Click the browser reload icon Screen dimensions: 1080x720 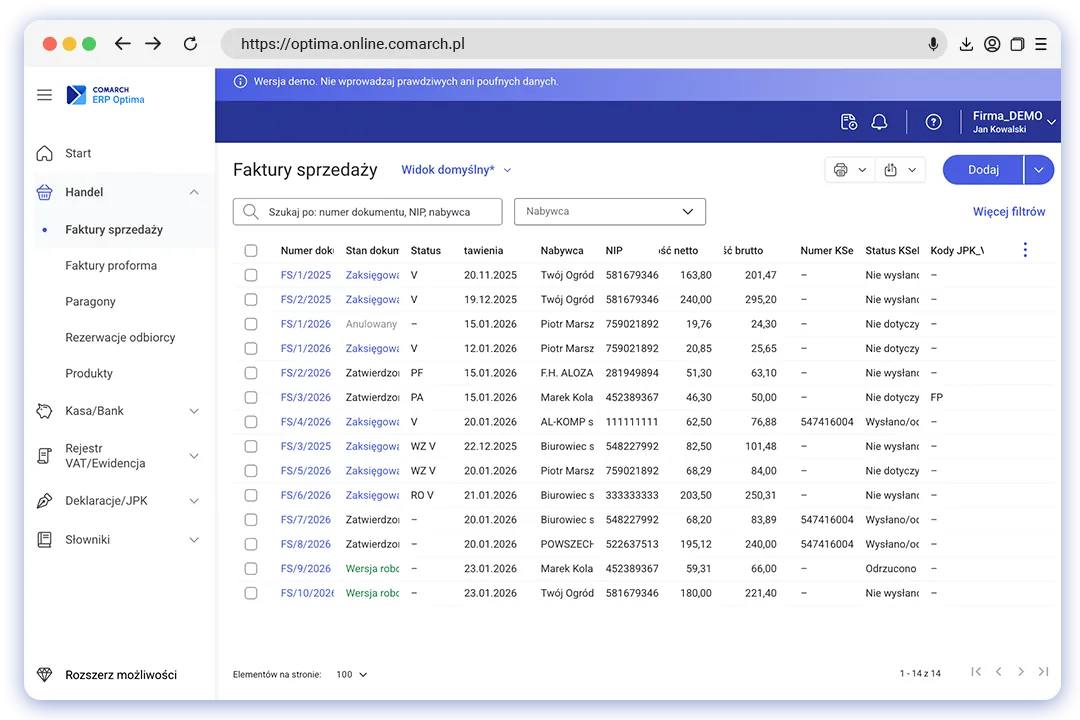tap(190, 44)
